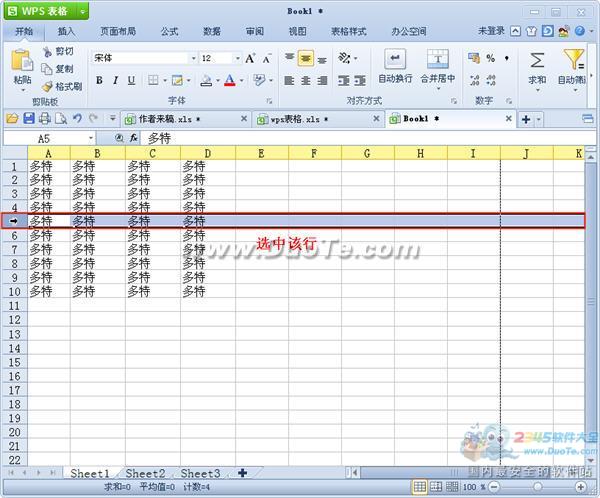Click the insert function fx icon
The width and height of the screenshot is (600, 498).
tap(133, 138)
